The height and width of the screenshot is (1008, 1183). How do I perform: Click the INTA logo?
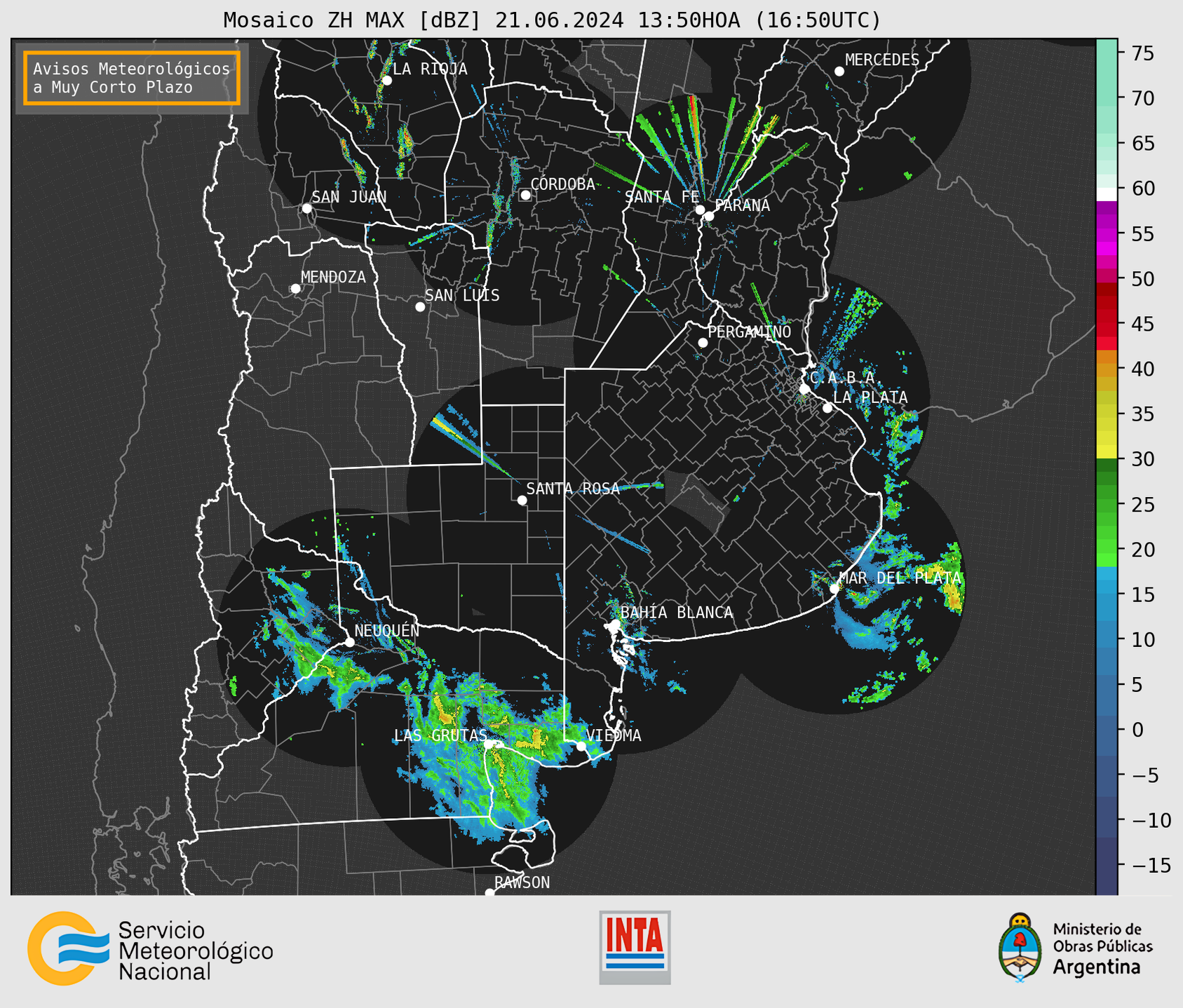[x=635, y=947]
